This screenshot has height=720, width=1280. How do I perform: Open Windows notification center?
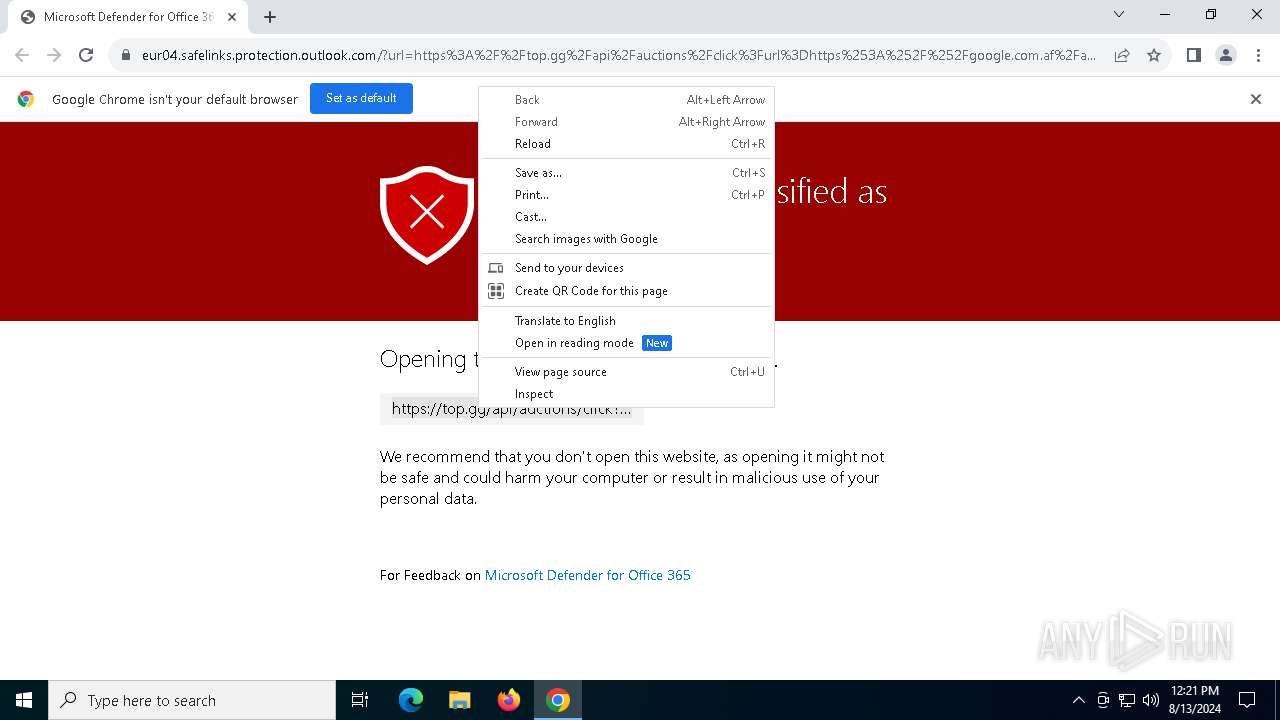[x=1247, y=700]
